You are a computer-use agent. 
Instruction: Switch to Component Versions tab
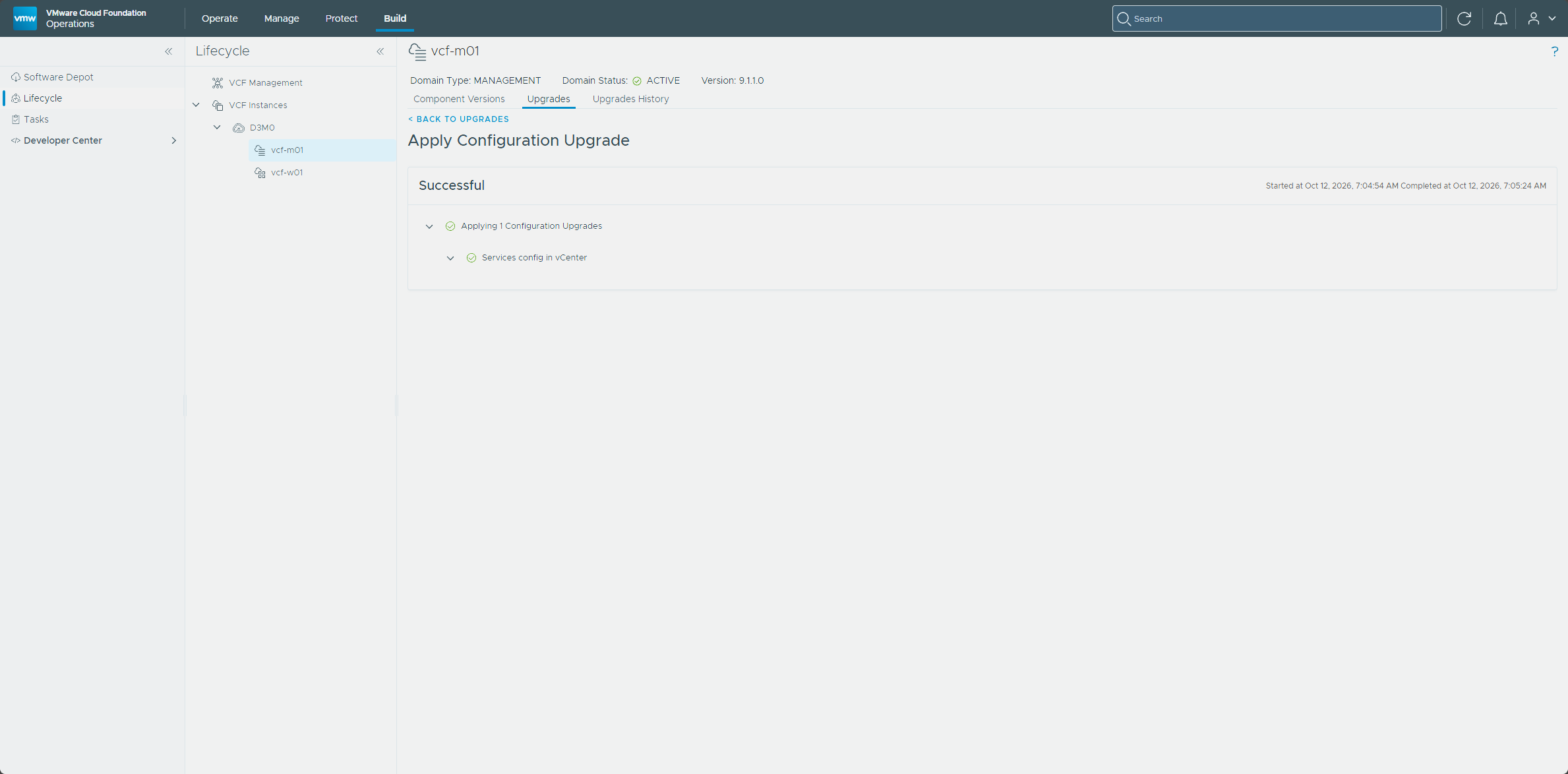point(459,99)
